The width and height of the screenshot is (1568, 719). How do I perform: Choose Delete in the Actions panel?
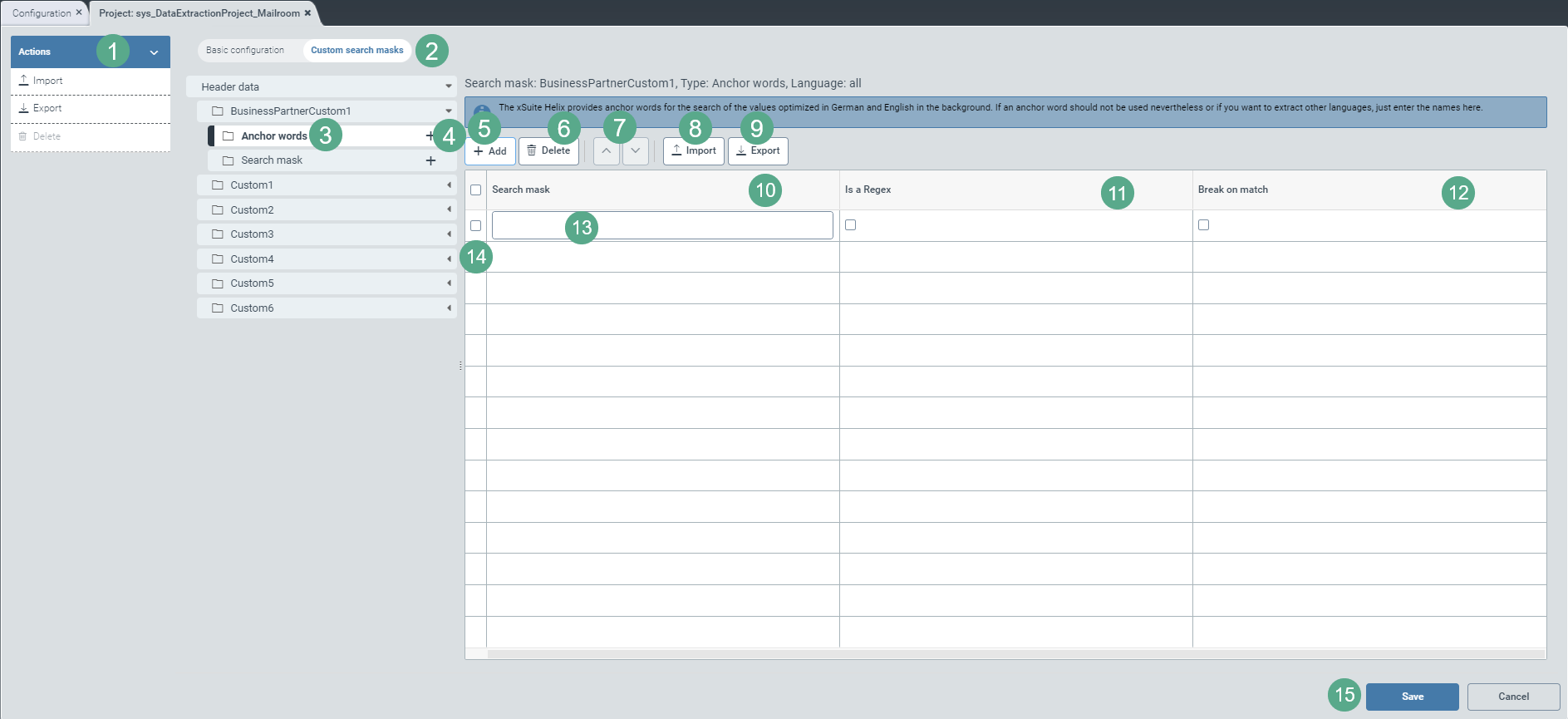pyautogui.click(x=91, y=136)
